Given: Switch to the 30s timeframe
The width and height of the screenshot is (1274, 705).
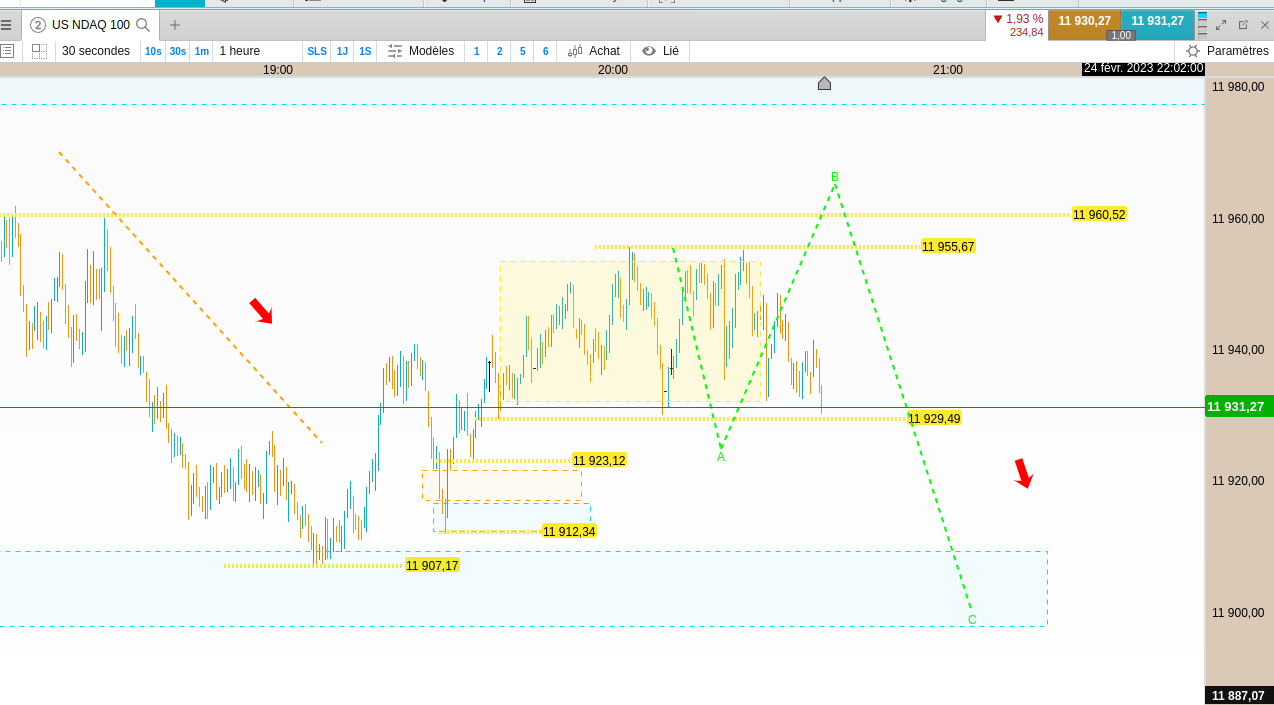Looking at the screenshot, I should 177,51.
